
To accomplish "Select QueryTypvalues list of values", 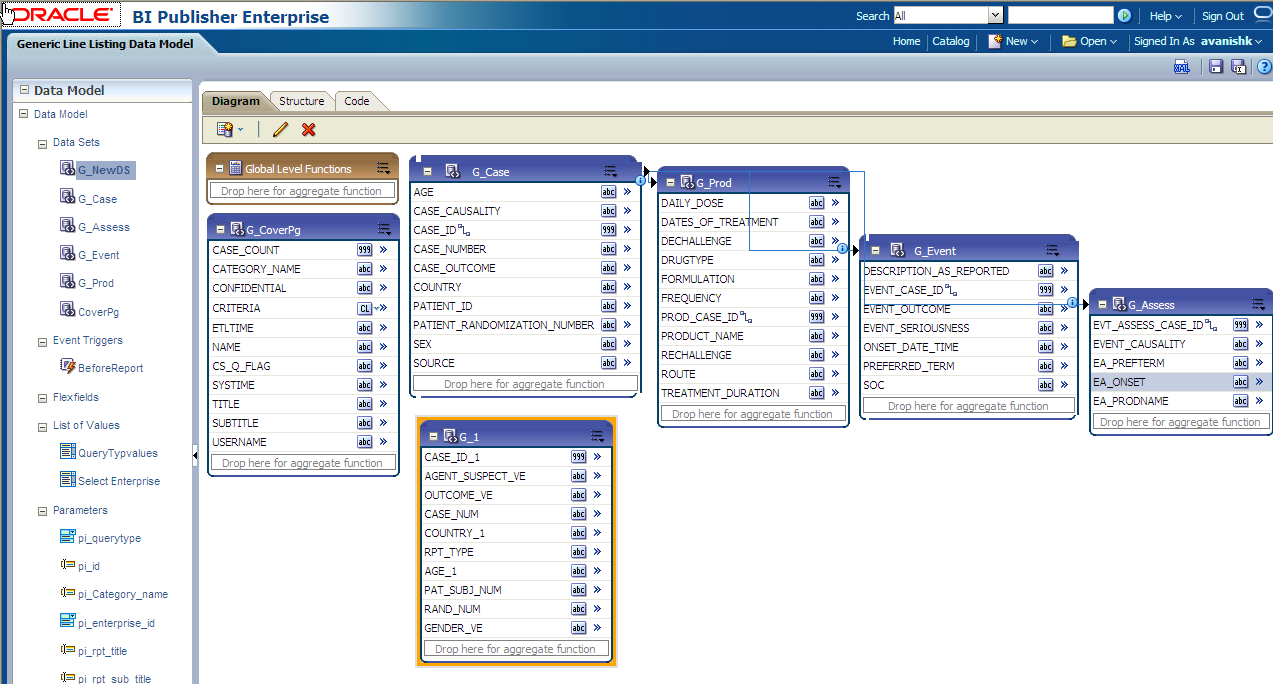I will pos(118,453).
